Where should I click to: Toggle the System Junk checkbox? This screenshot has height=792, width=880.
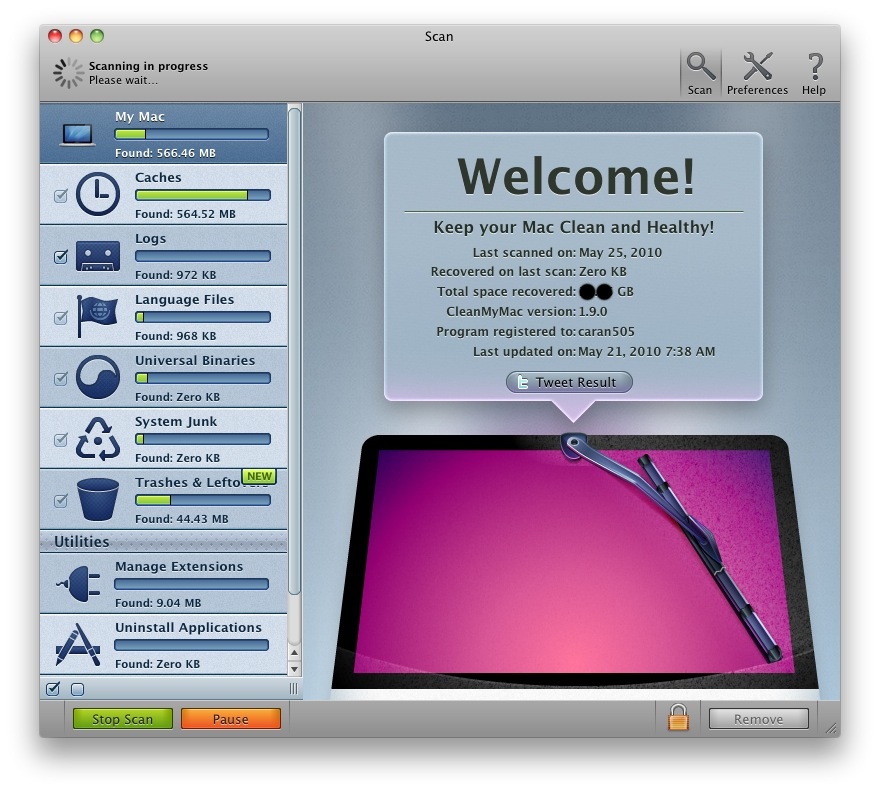tap(61, 440)
